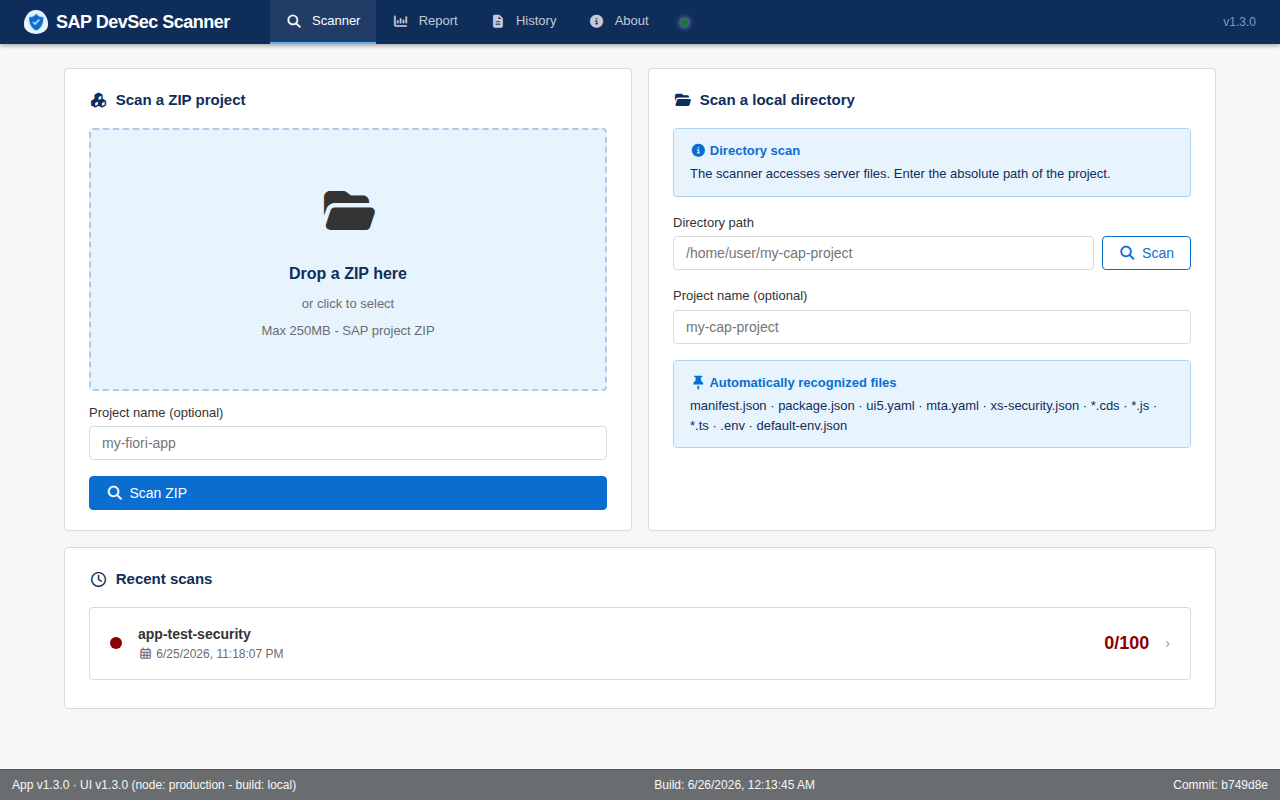Go to the About tab
This screenshot has width=1280, height=800.
tap(619, 21)
